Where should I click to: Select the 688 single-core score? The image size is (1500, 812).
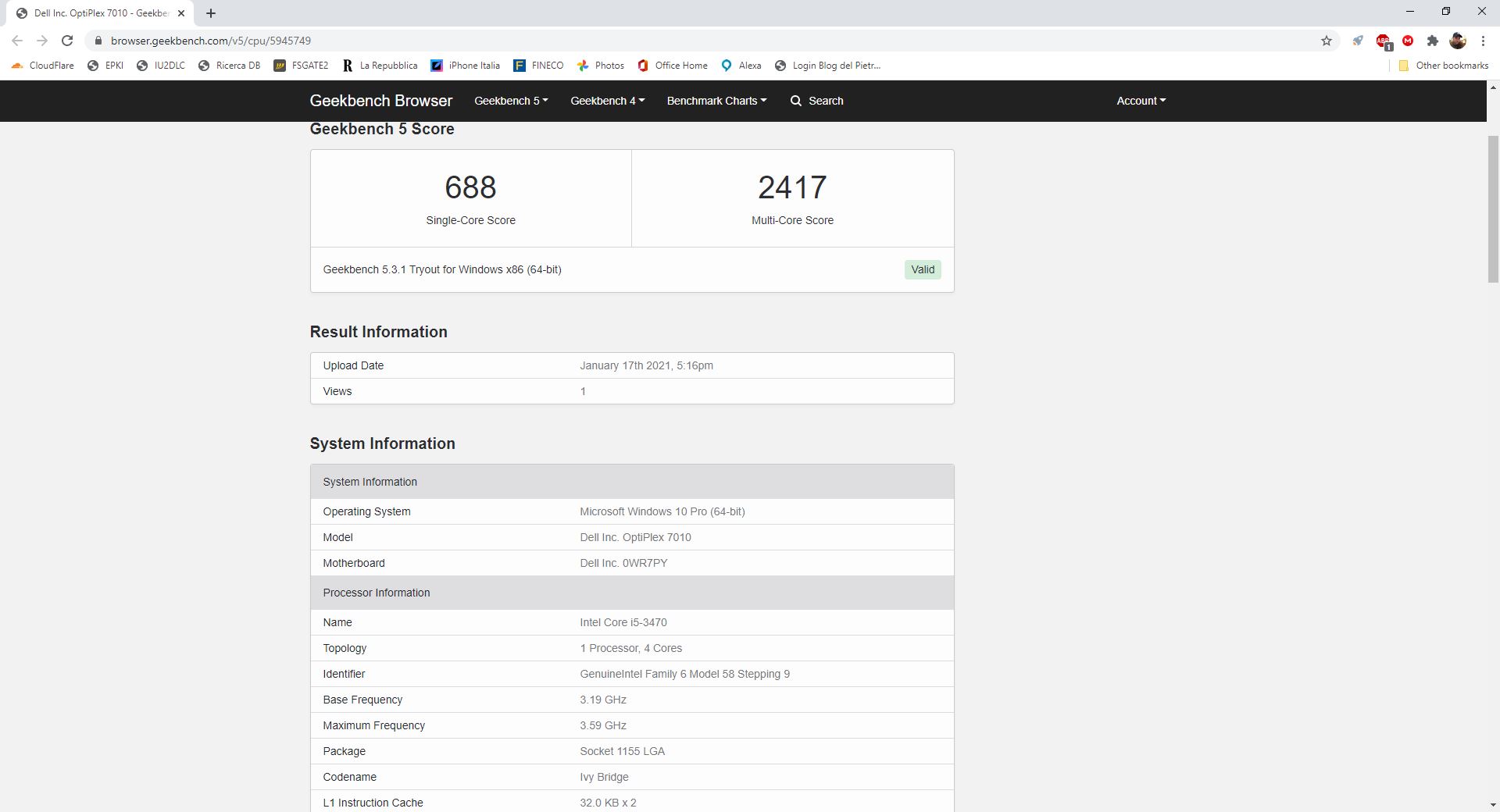click(470, 187)
